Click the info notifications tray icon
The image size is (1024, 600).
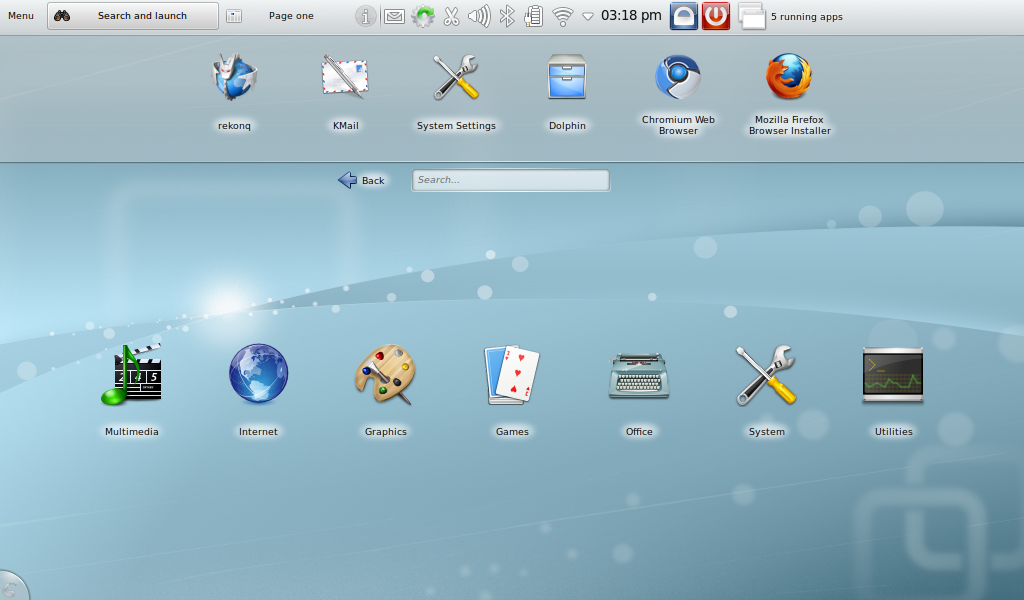366,16
